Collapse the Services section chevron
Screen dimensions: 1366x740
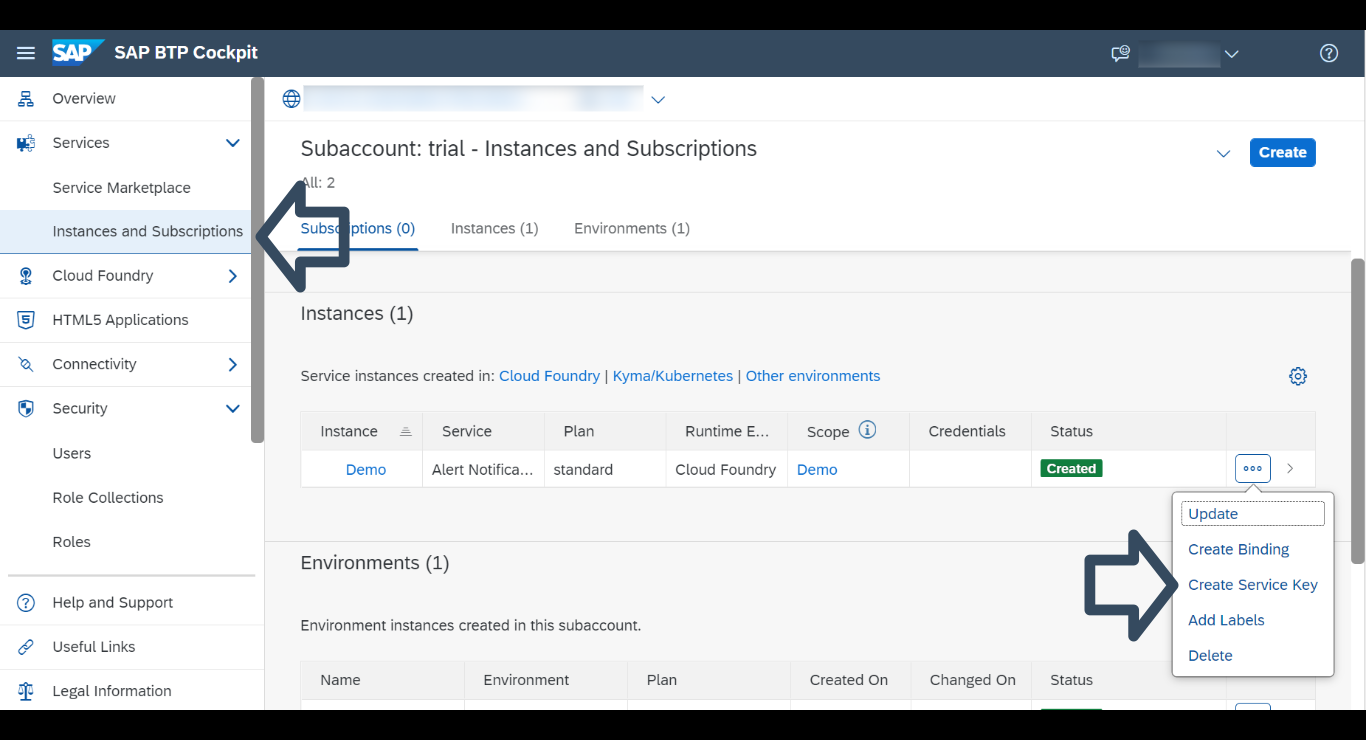(233, 143)
